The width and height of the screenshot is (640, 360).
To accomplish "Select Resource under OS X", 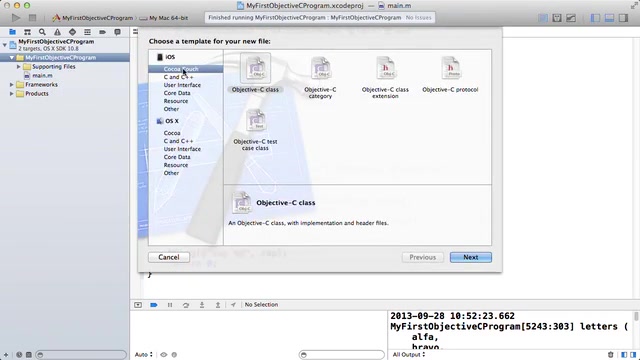I will click(x=176, y=165).
